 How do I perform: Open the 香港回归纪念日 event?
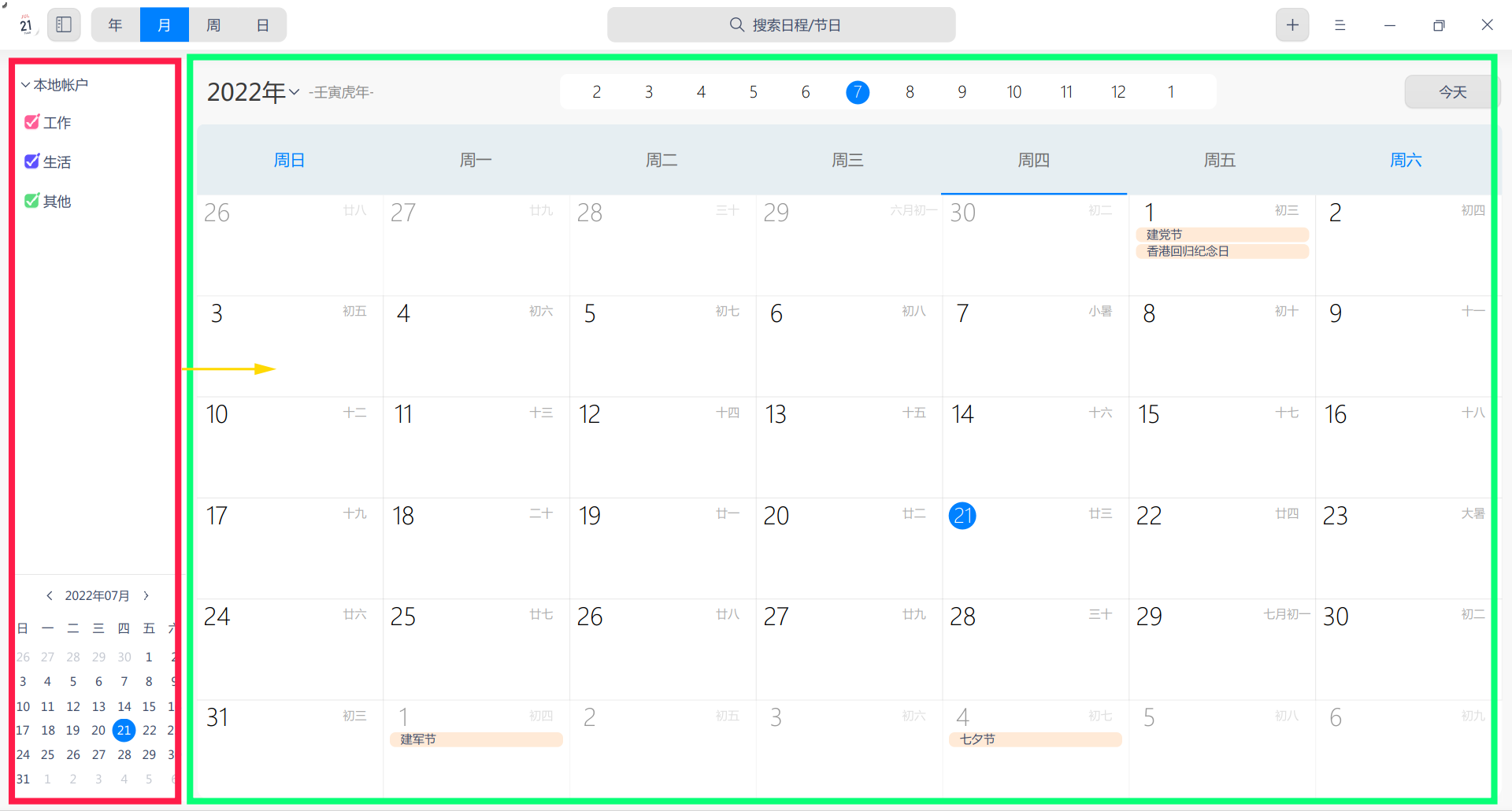[1222, 251]
